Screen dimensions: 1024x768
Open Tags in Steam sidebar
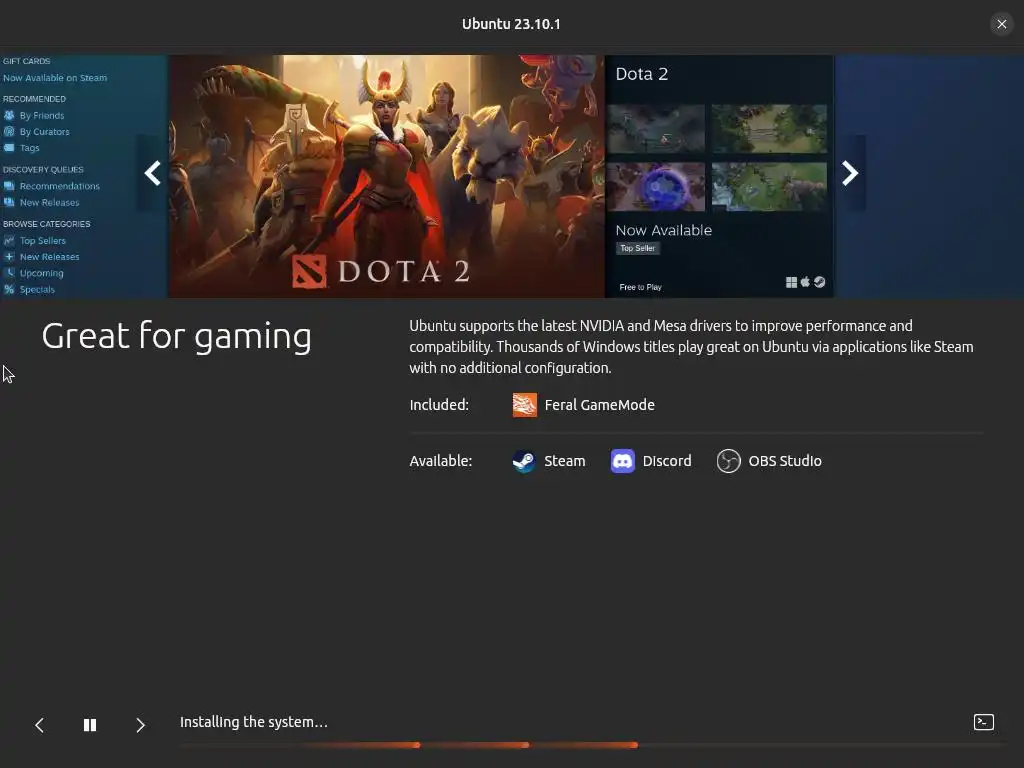29,148
